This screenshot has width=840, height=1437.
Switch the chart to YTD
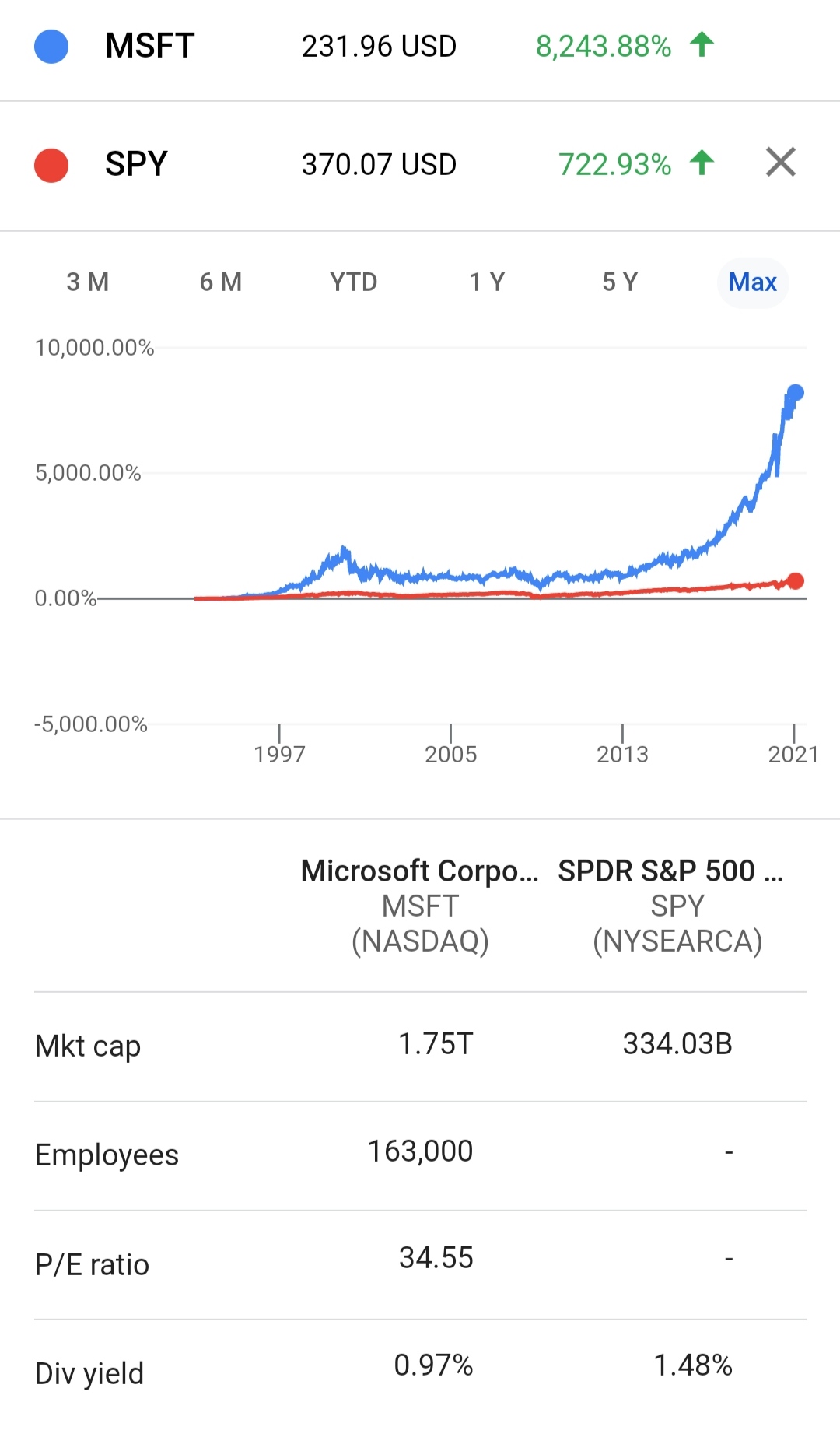tap(354, 282)
